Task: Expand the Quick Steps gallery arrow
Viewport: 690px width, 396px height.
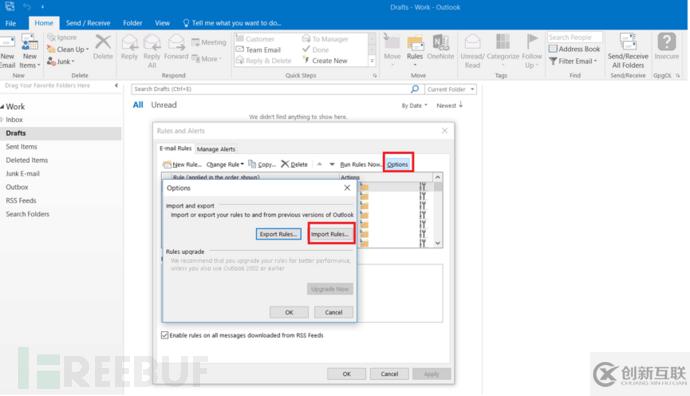Action: 372,61
